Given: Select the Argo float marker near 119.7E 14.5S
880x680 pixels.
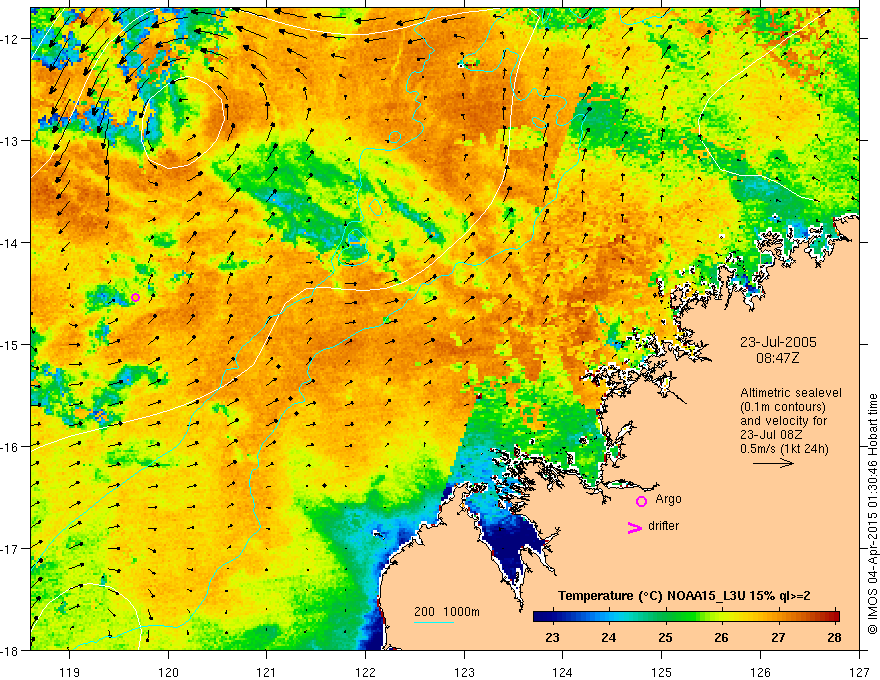Looking at the screenshot, I should pyautogui.click(x=135, y=297).
